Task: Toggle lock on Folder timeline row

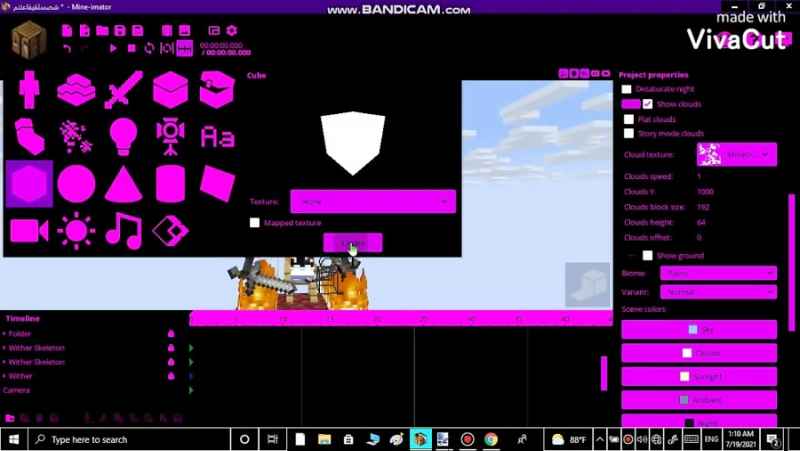Action: click(171, 334)
